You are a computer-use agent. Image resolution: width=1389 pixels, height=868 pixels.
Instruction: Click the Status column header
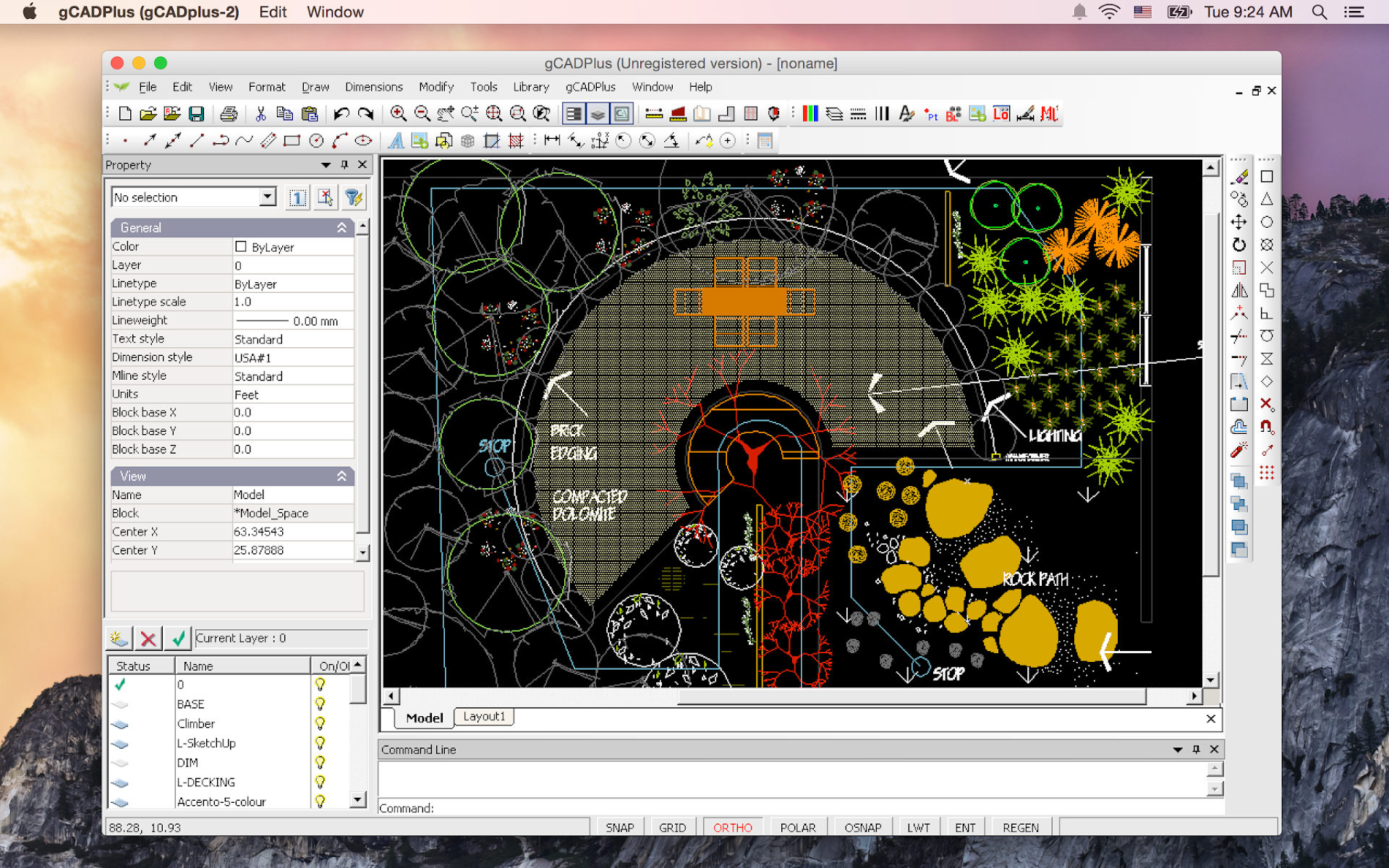[141, 665]
